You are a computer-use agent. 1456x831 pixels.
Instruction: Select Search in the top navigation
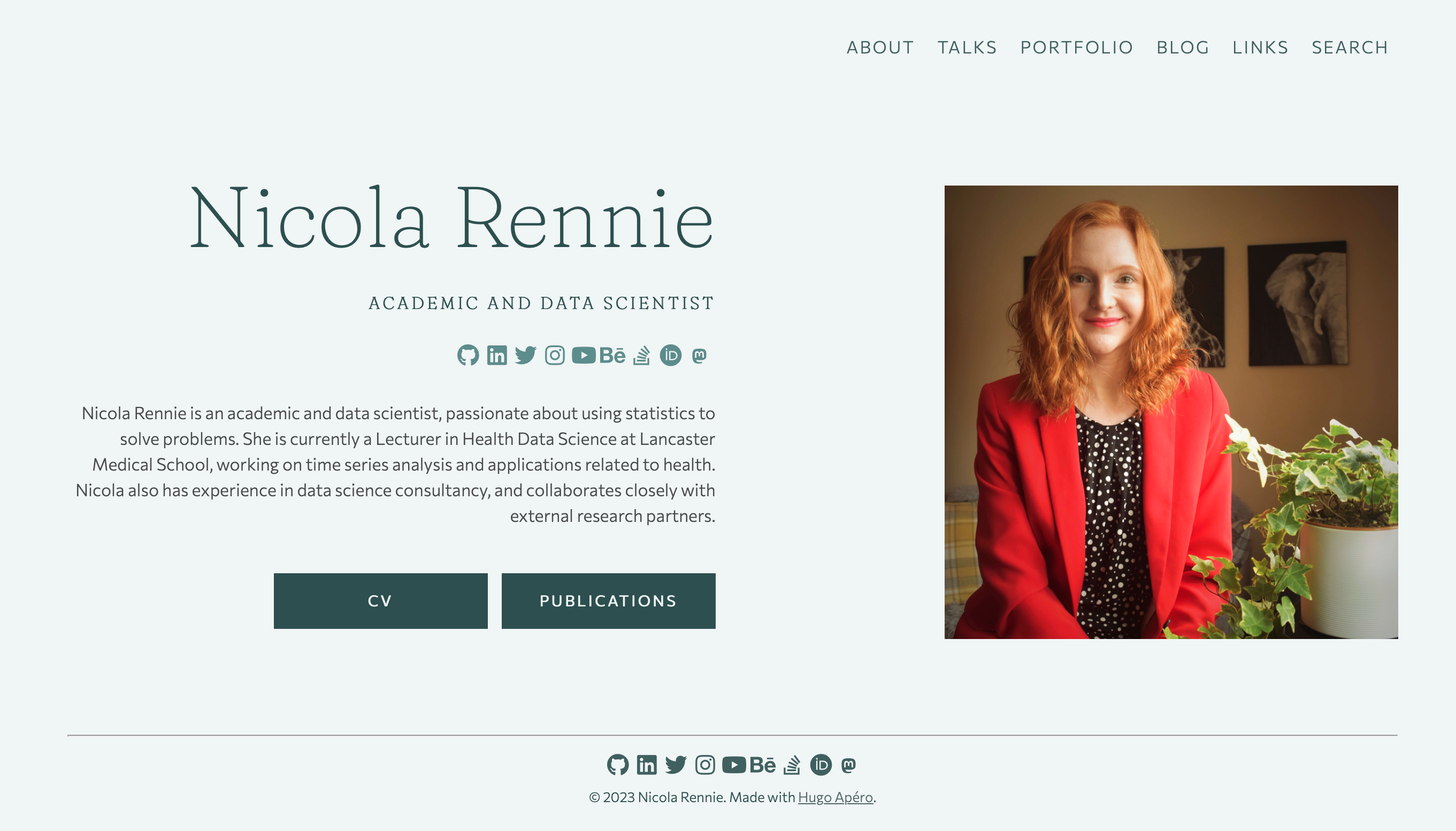(1349, 48)
